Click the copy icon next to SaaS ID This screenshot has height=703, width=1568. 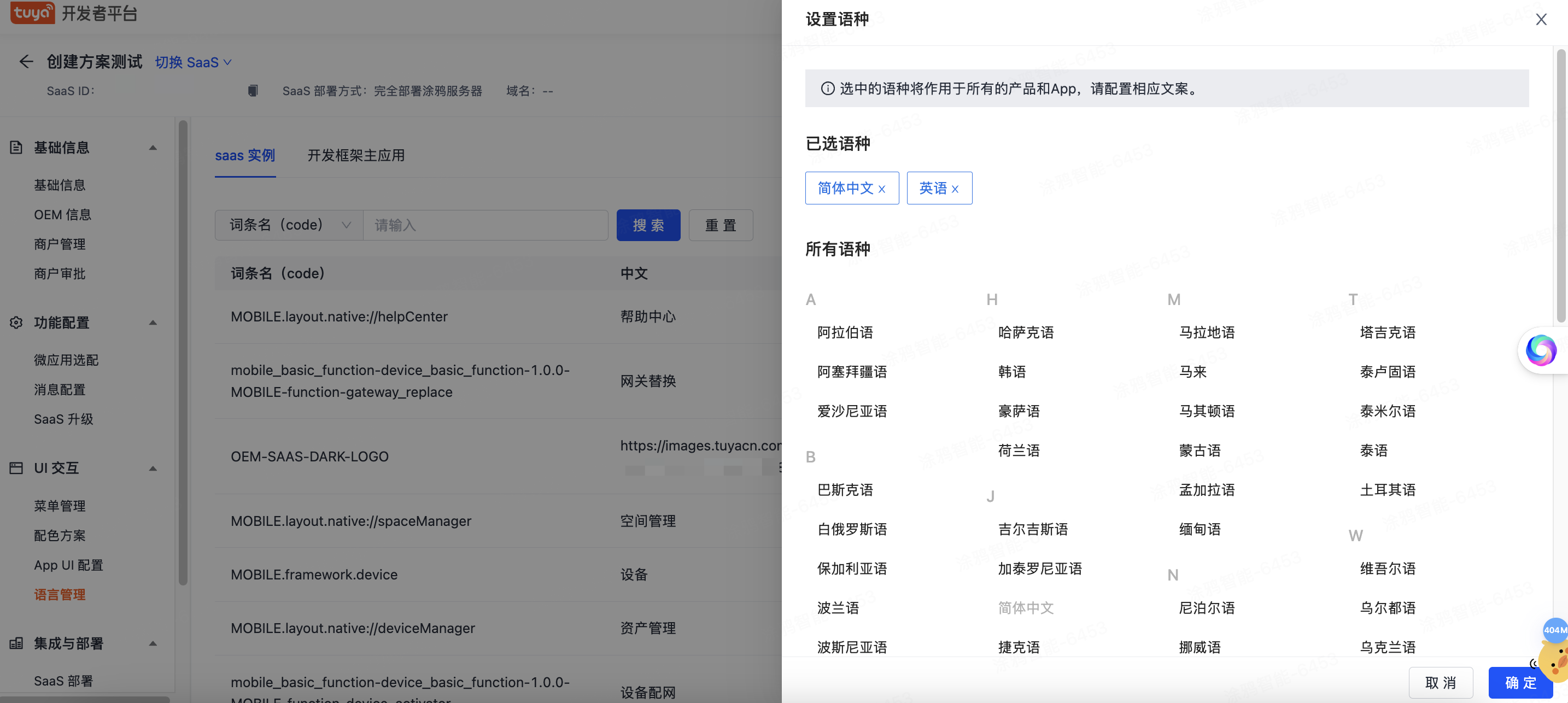pos(253,91)
